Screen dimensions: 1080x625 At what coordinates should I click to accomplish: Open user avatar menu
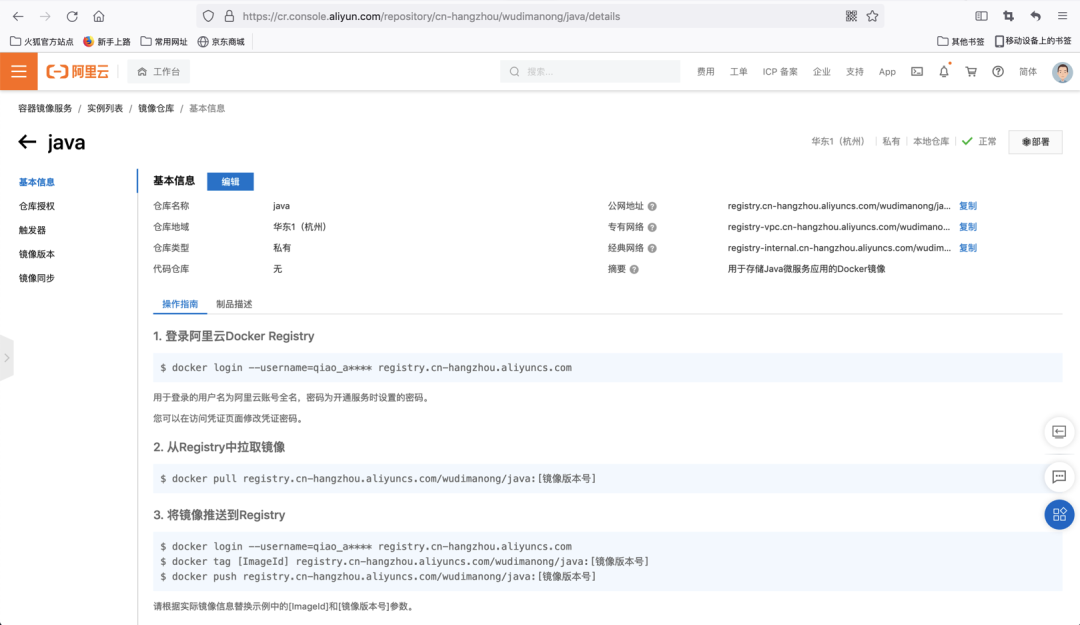pos(1062,72)
